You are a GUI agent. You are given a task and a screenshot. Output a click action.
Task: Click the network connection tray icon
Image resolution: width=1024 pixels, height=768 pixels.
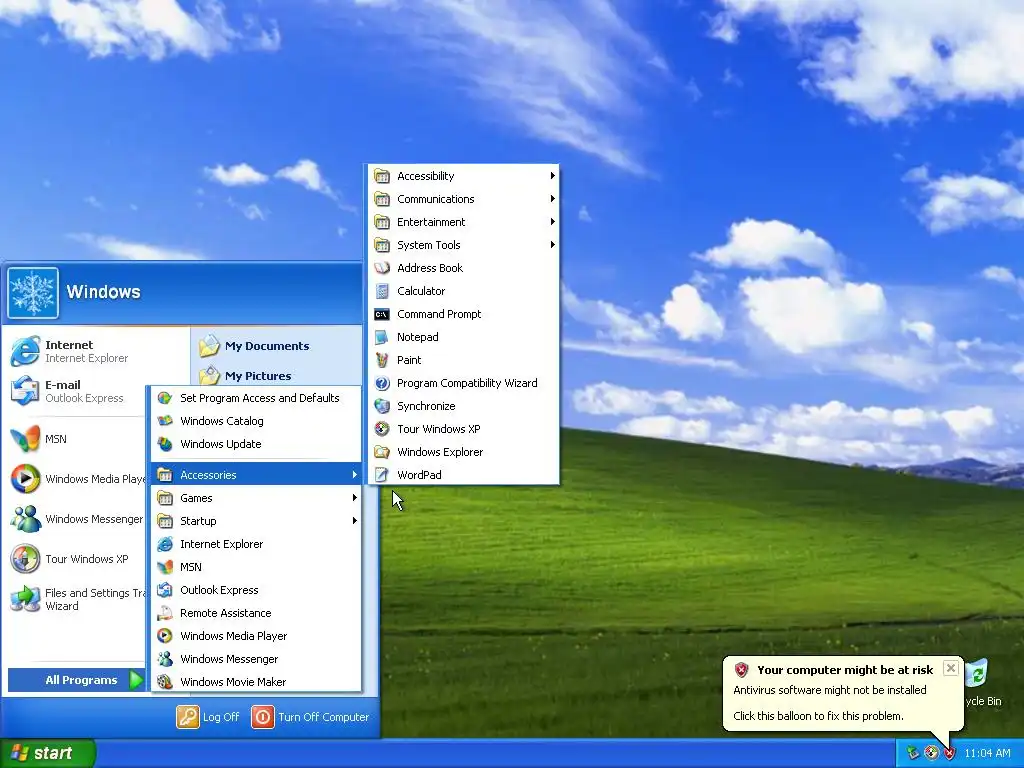pos(913,753)
